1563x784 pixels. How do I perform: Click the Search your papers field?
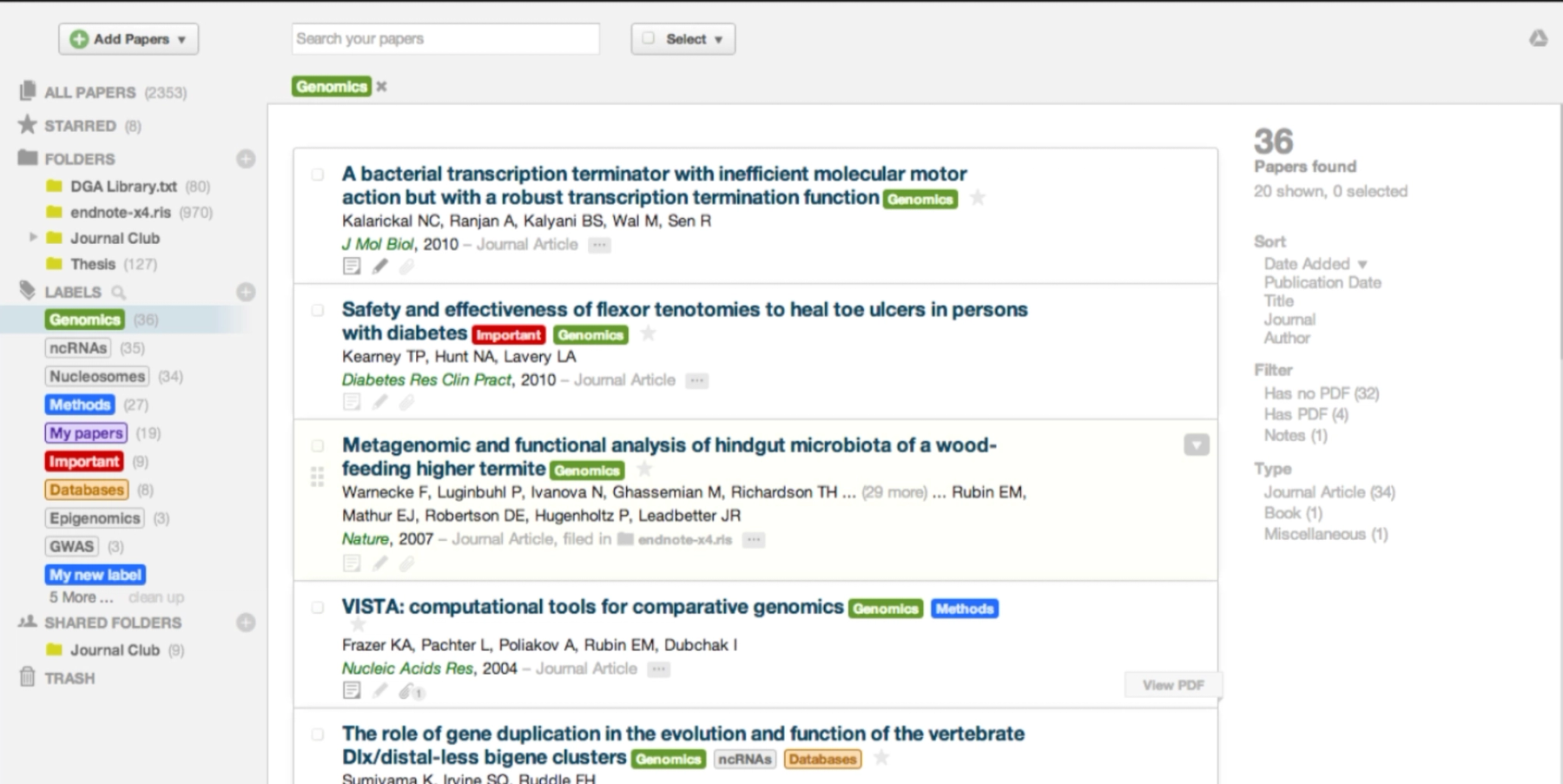point(445,39)
